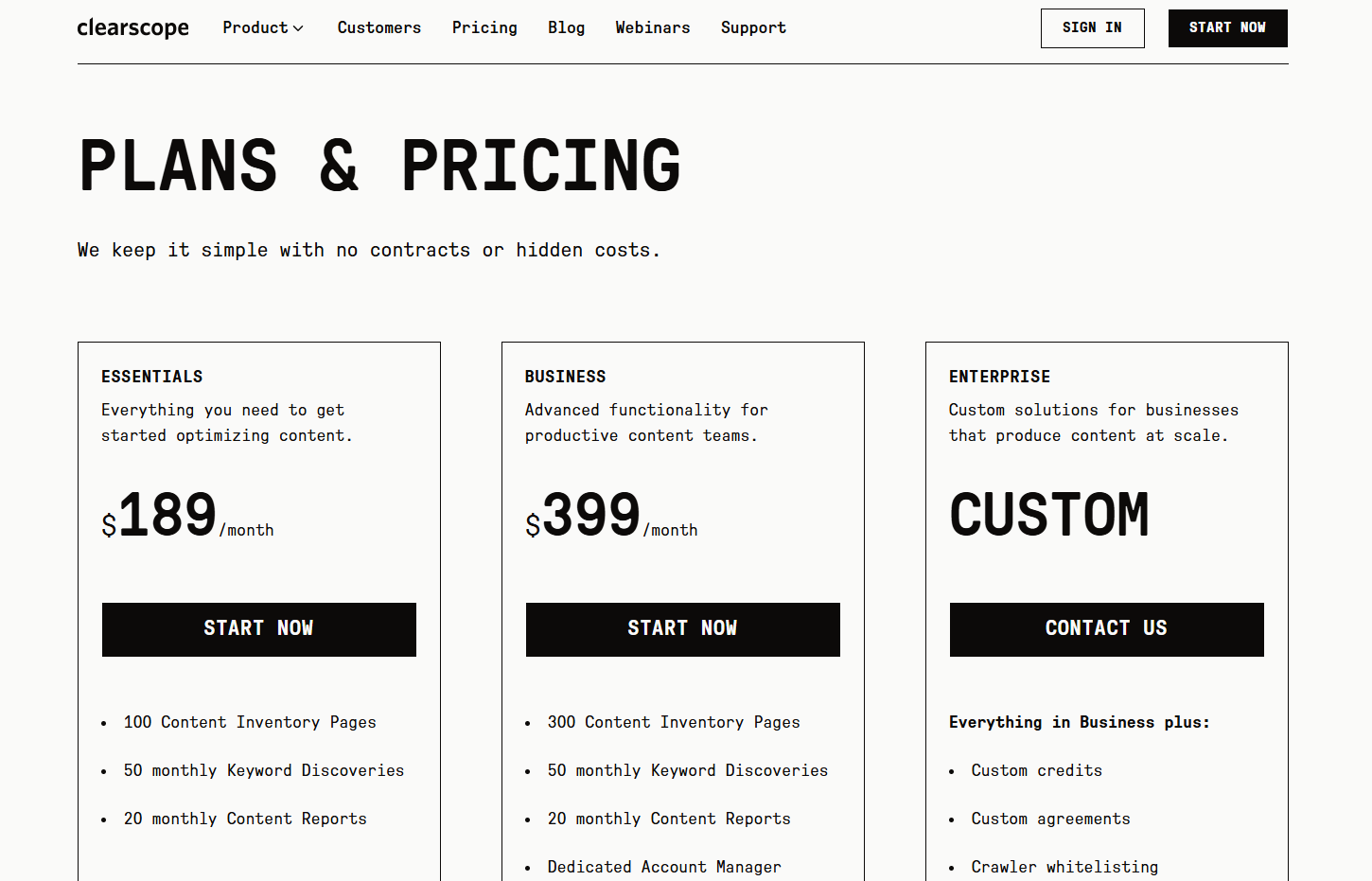Click the Enterprise plan title
Screen dimensions: 1372x881
[x=999, y=377]
